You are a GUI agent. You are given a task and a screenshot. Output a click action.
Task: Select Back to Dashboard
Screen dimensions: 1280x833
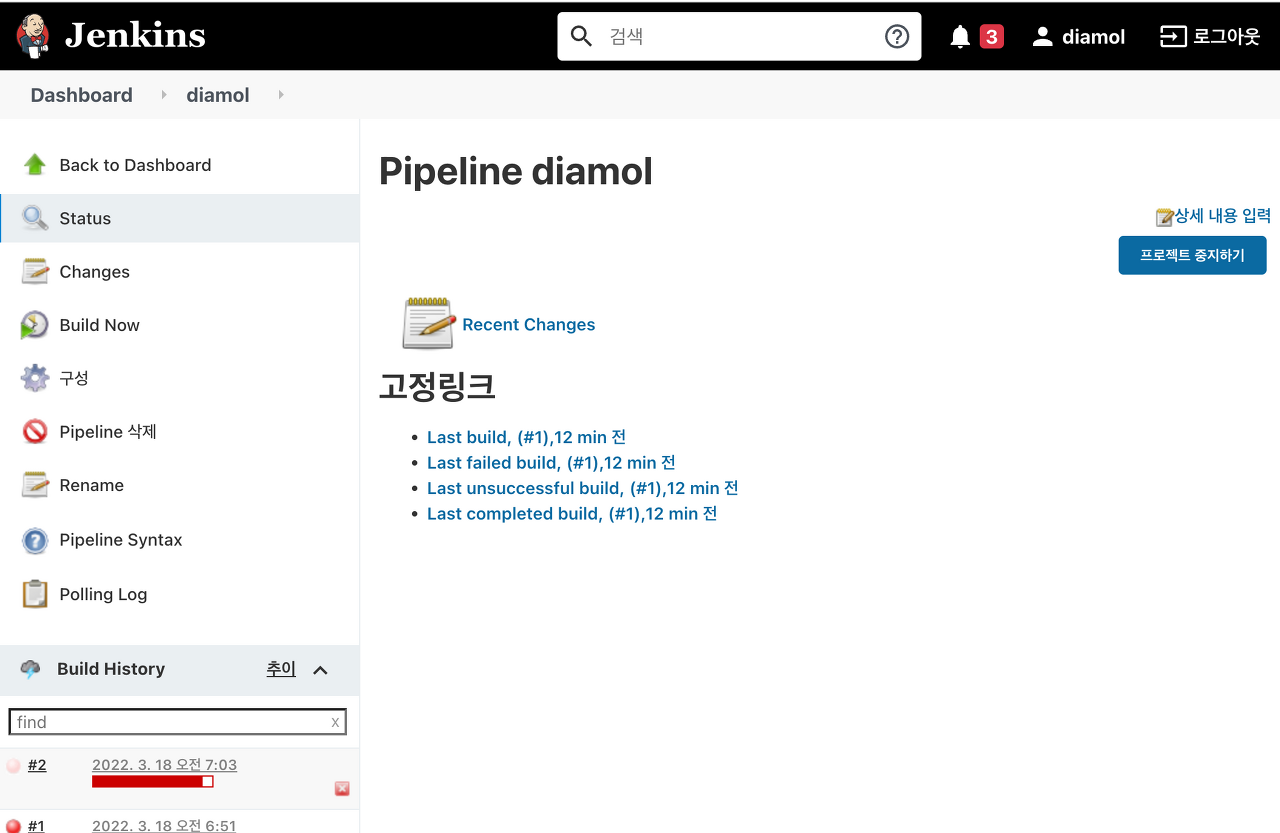pos(135,165)
